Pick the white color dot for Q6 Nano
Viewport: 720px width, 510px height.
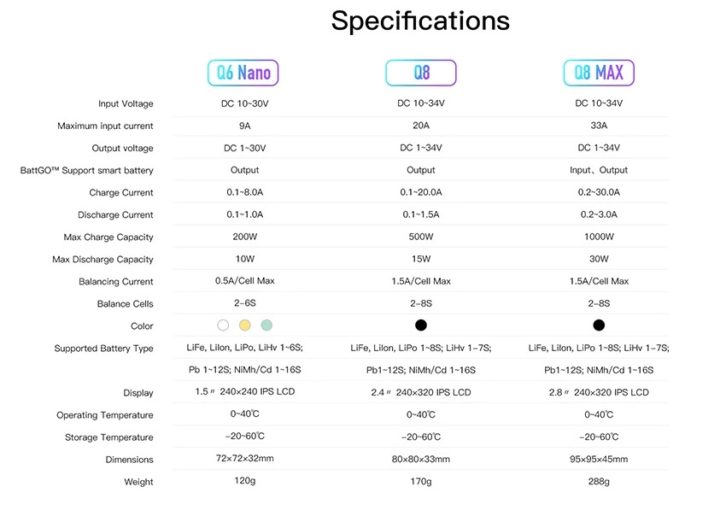tap(222, 325)
